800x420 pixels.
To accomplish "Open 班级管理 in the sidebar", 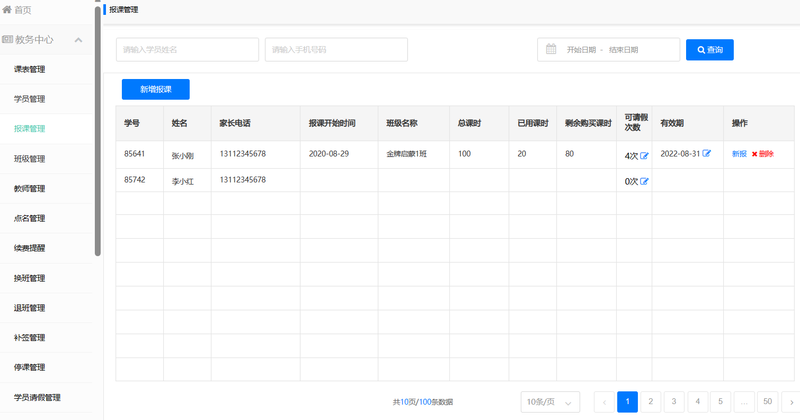I will tap(30, 159).
